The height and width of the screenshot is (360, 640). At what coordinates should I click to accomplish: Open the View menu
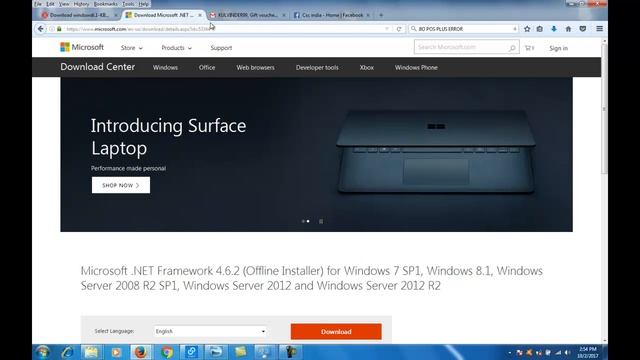[x=64, y=4]
